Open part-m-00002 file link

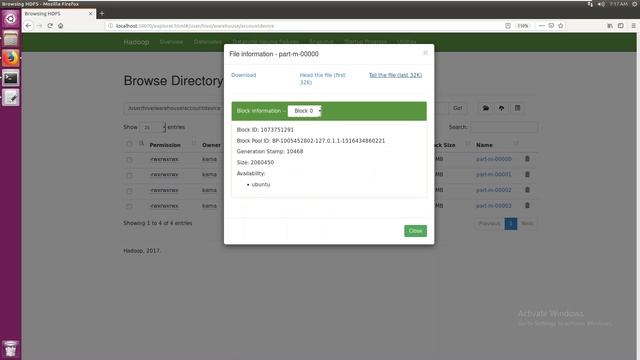493,190
